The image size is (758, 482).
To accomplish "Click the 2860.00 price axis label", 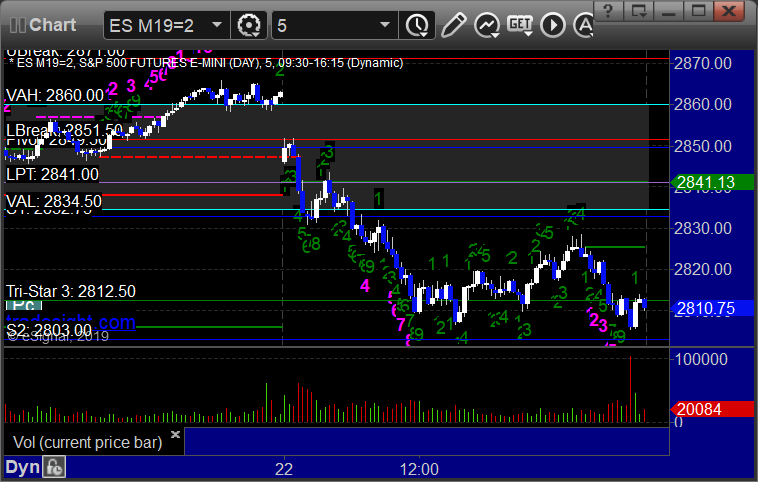I will (702, 104).
